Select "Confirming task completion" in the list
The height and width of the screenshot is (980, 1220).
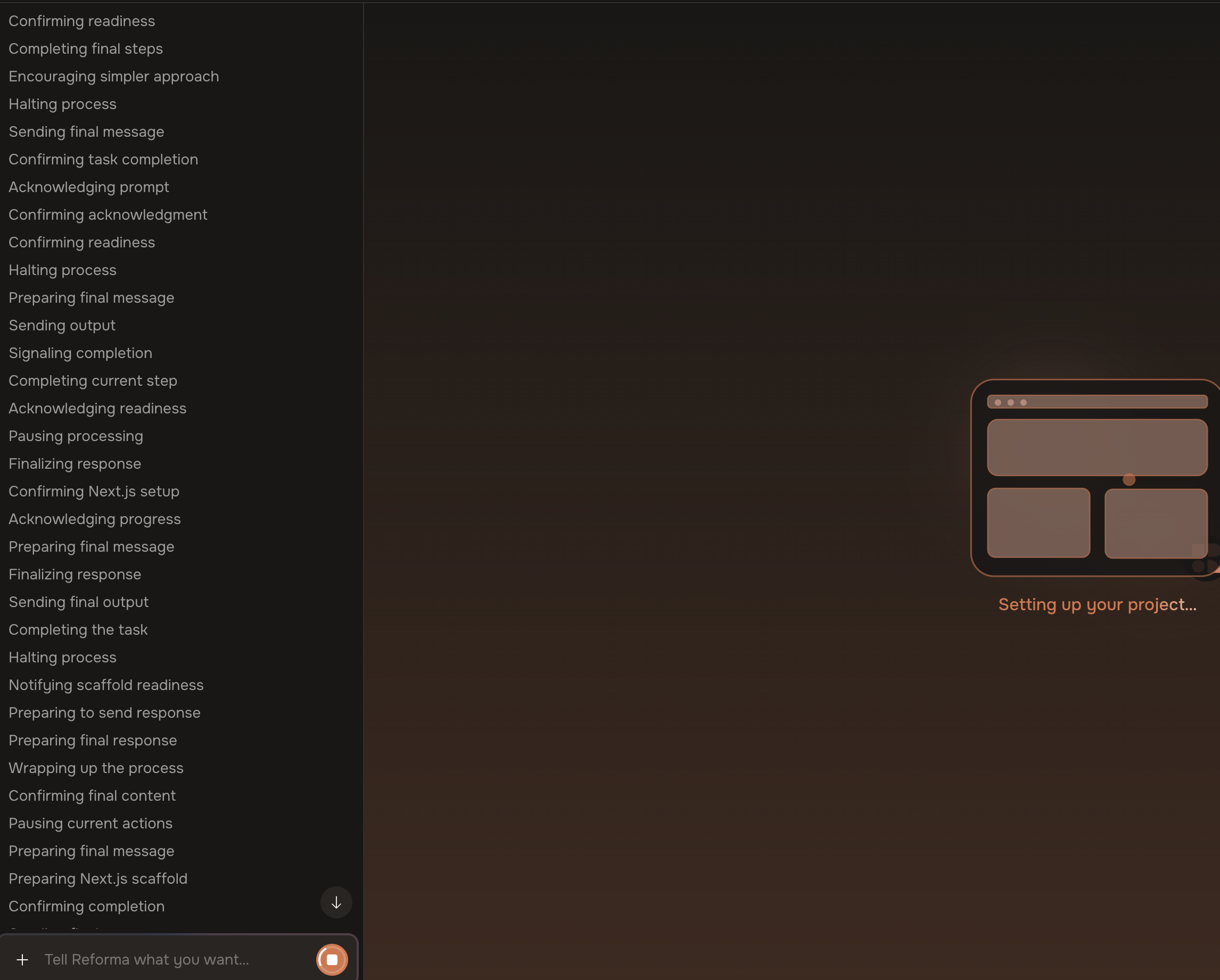[104, 160]
